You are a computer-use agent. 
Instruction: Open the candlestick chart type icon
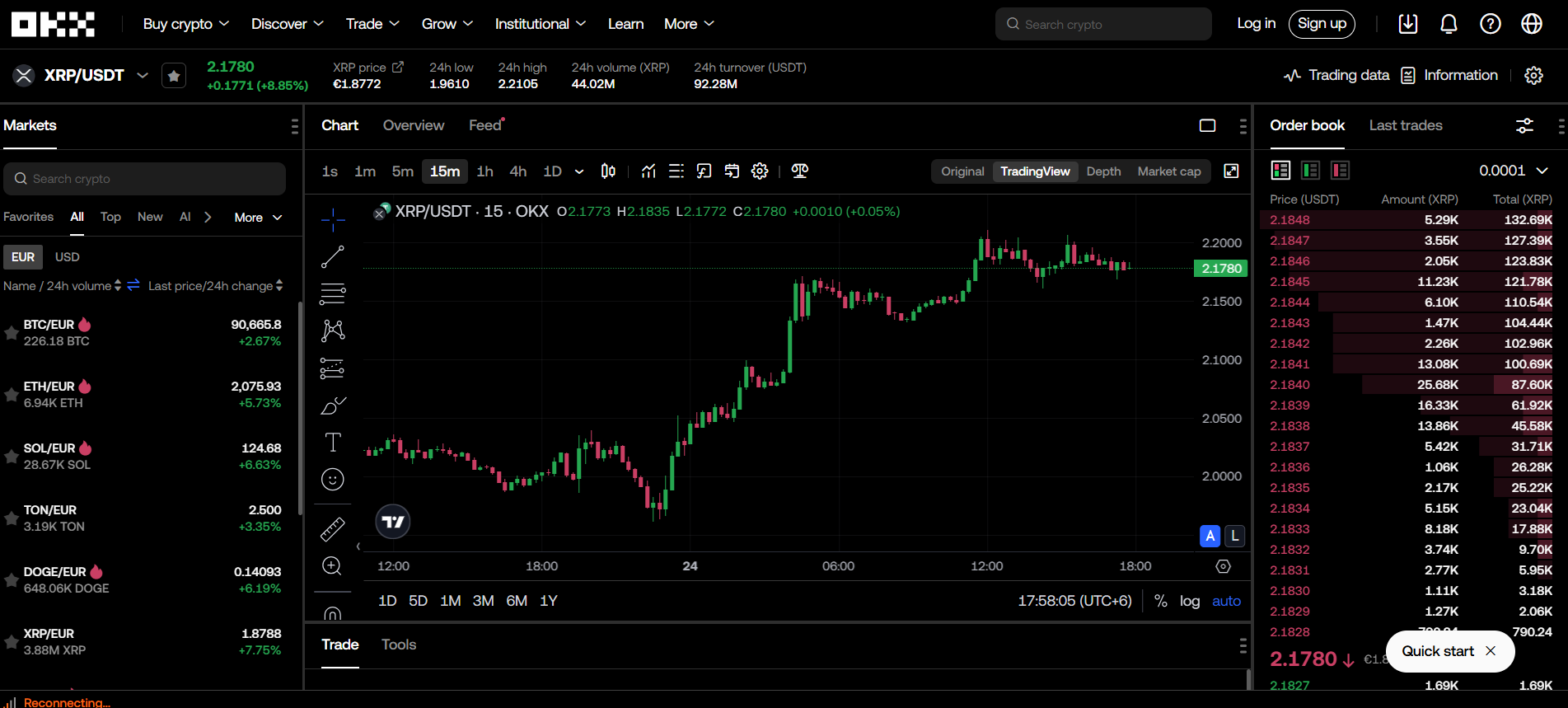tap(608, 171)
